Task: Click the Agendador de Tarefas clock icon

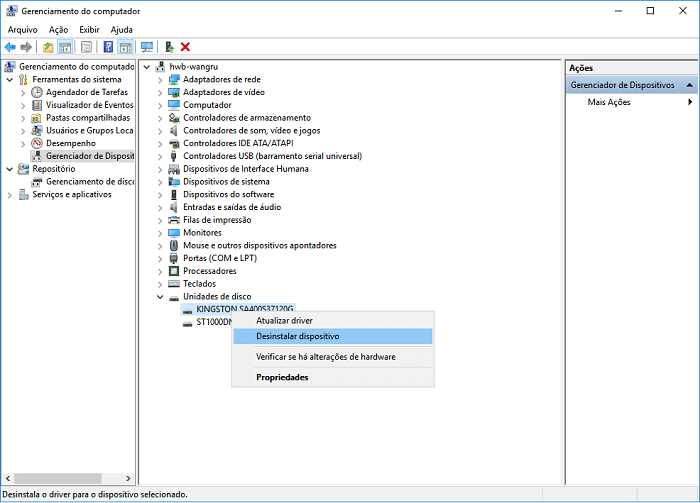Action: tap(37, 92)
